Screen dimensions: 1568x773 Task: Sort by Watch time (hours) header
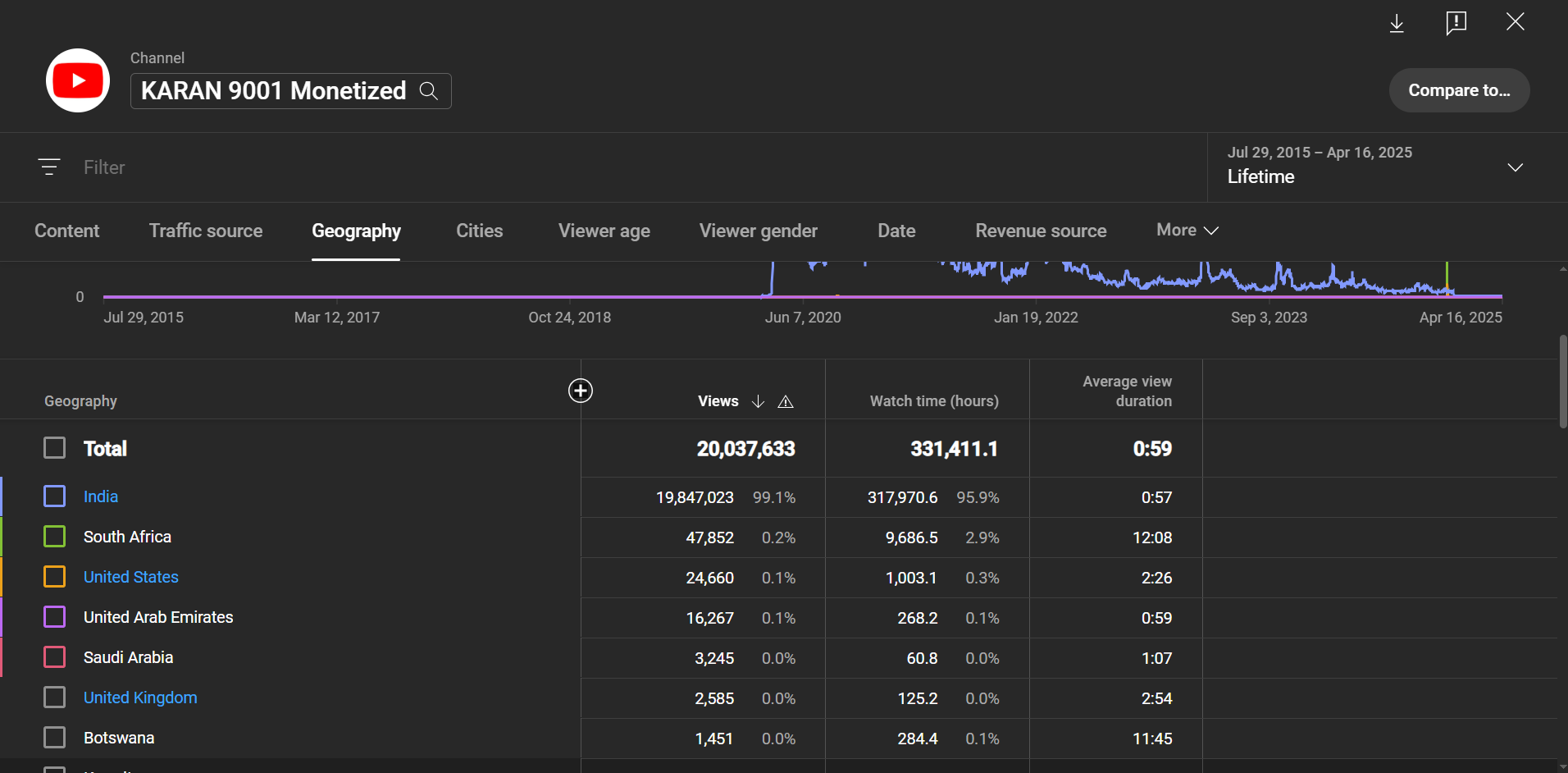(x=934, y=401)
